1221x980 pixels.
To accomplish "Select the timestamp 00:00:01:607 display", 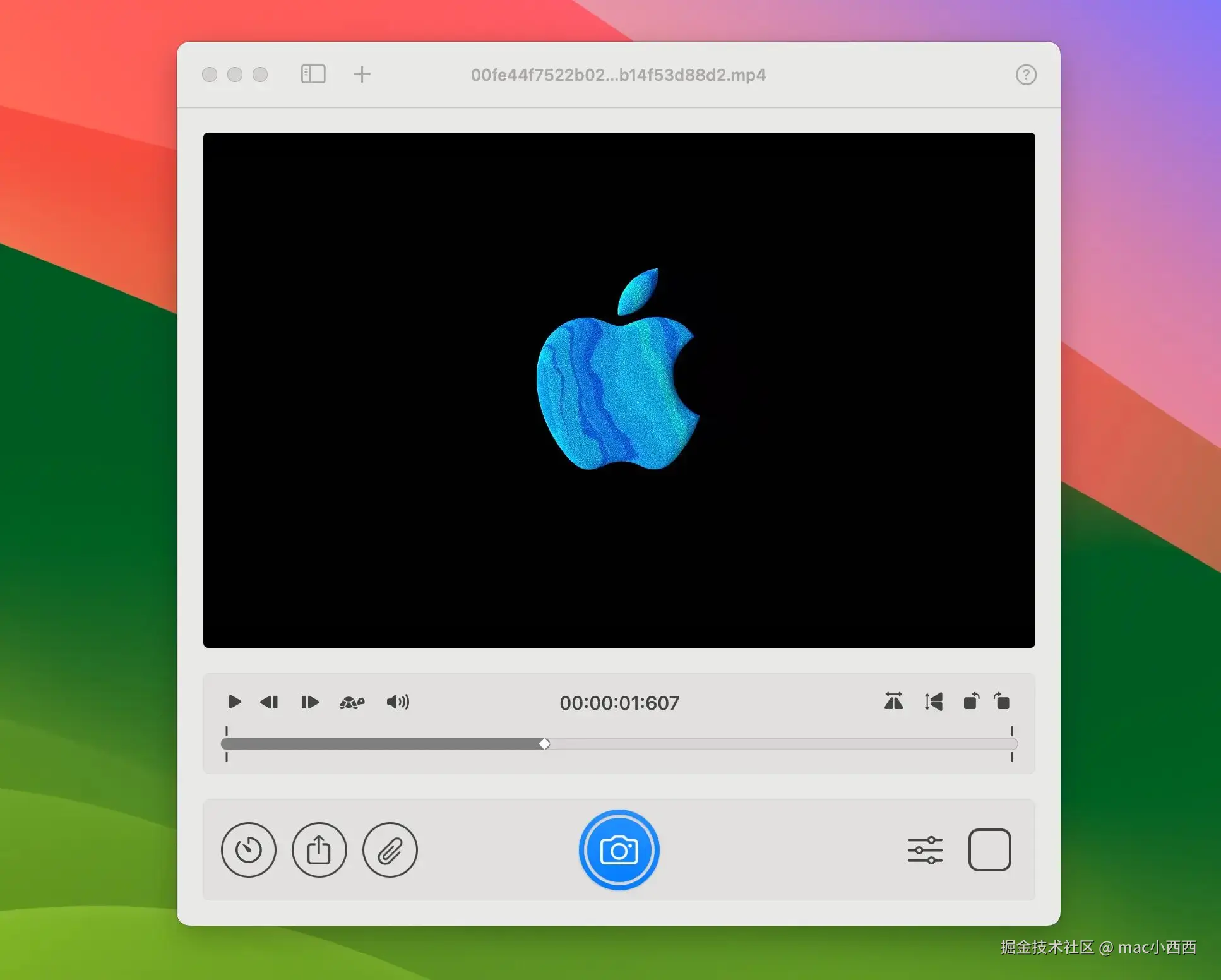I will point(619,703).
